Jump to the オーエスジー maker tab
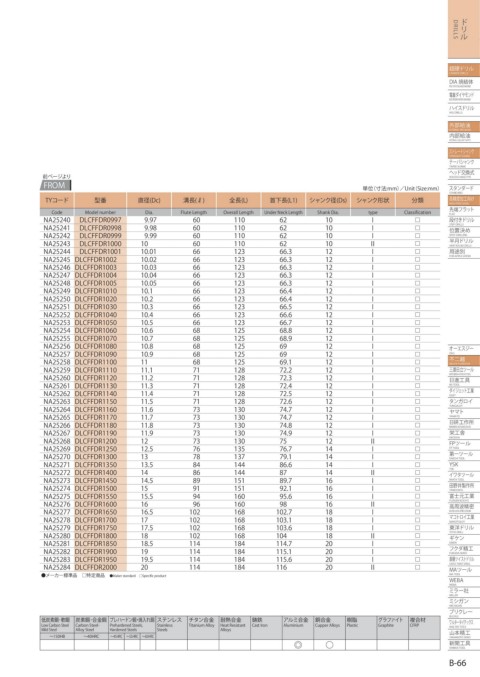 pyautogui.click(x=464, y=349)
